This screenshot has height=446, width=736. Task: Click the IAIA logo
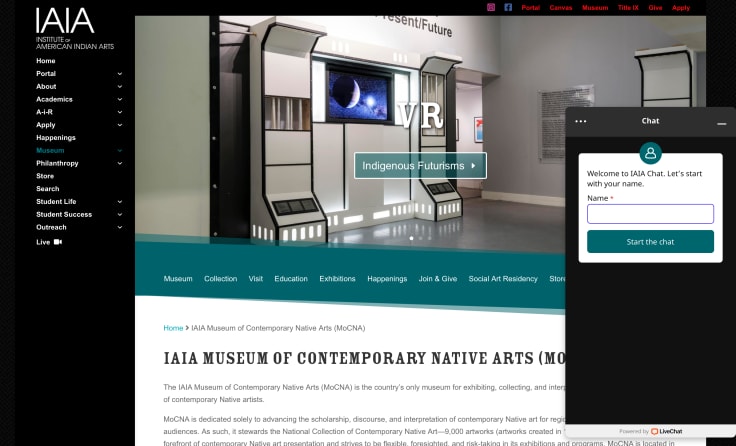pos(75,28)
